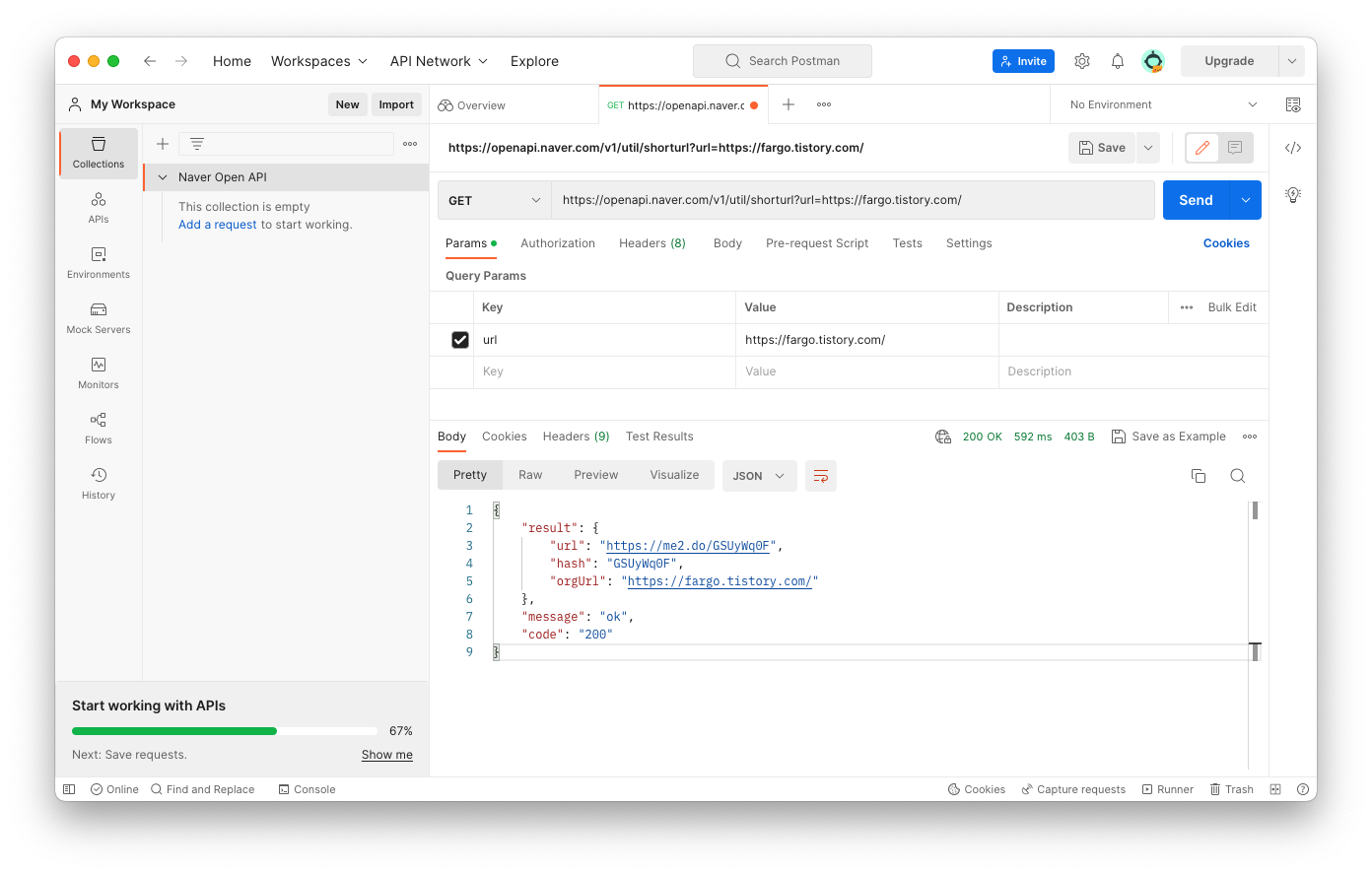This screenshot has width=1372, height=874.
Task: Toggle the bottom-left sidebar panel icon
Action: [x=69, y=789]
